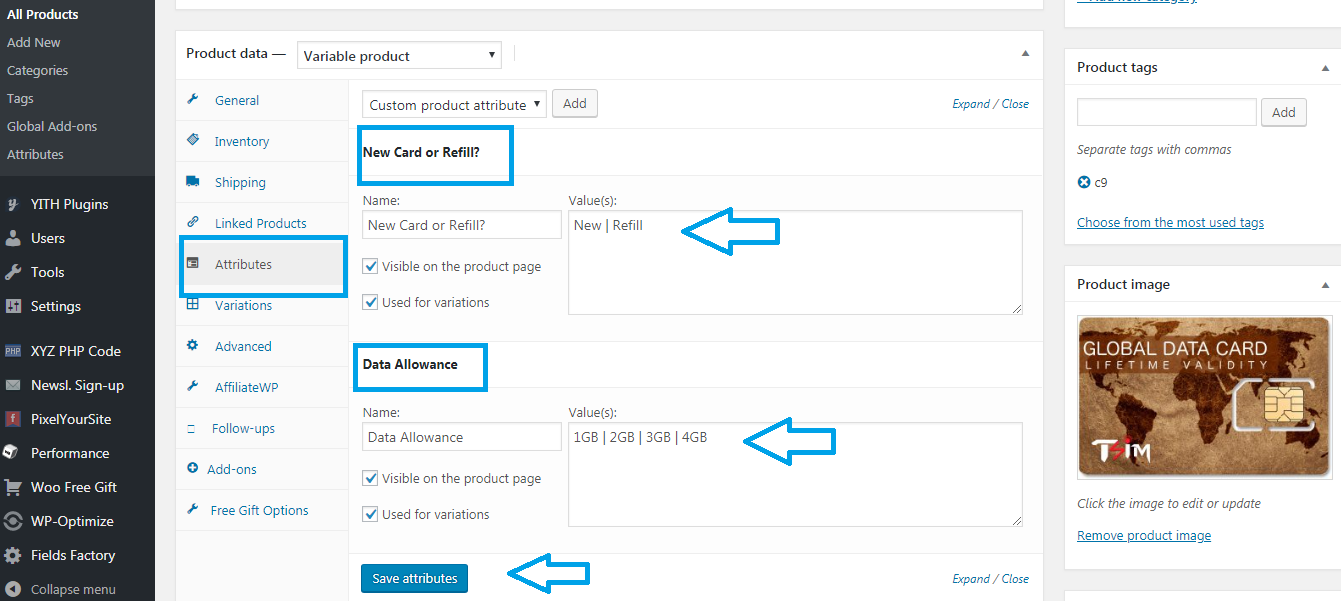This screenshot has width=1341, height=601.
Task: Click the Data Allowance values text area
Action: 795,474
